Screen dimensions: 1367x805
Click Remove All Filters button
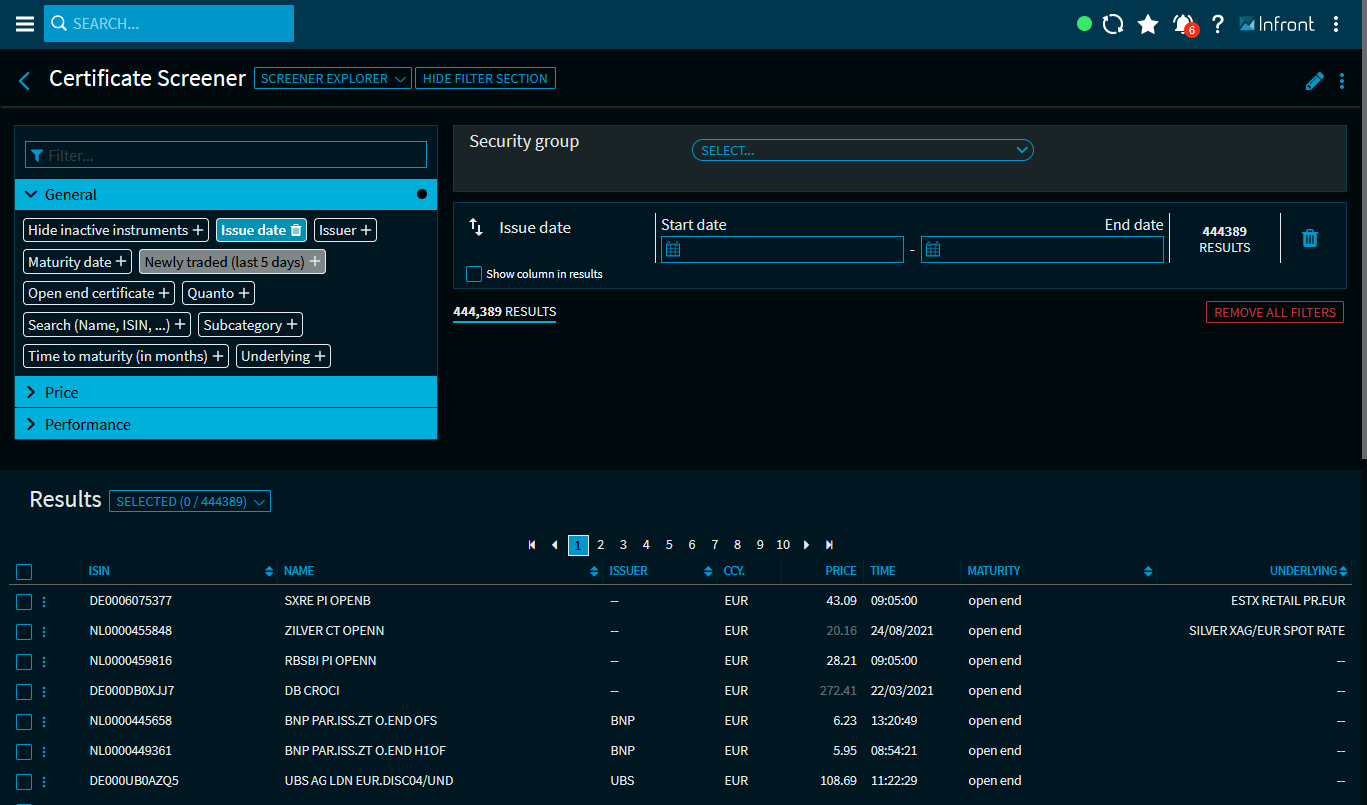point(1274,313)
